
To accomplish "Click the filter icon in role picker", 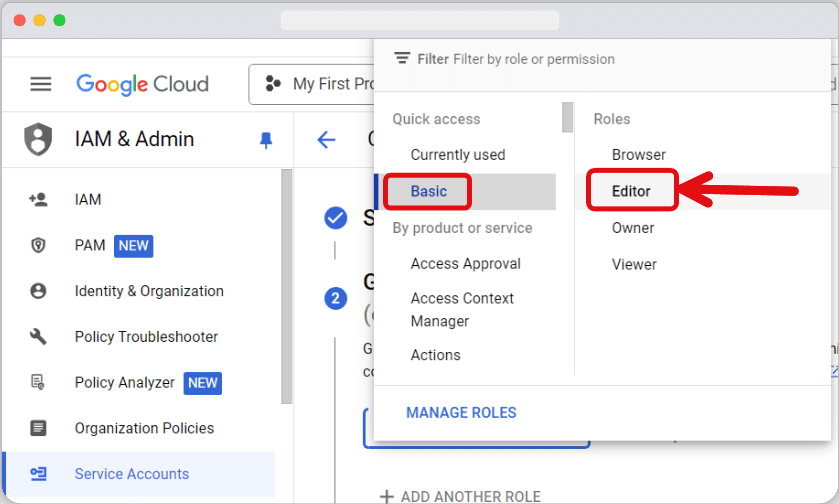I will point(402,58).
